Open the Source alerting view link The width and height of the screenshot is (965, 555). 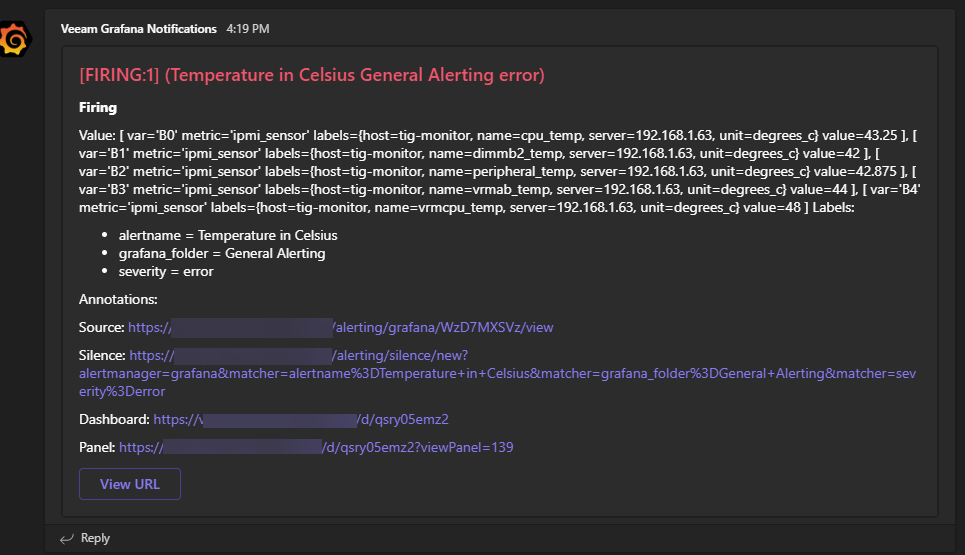(340, 327)
